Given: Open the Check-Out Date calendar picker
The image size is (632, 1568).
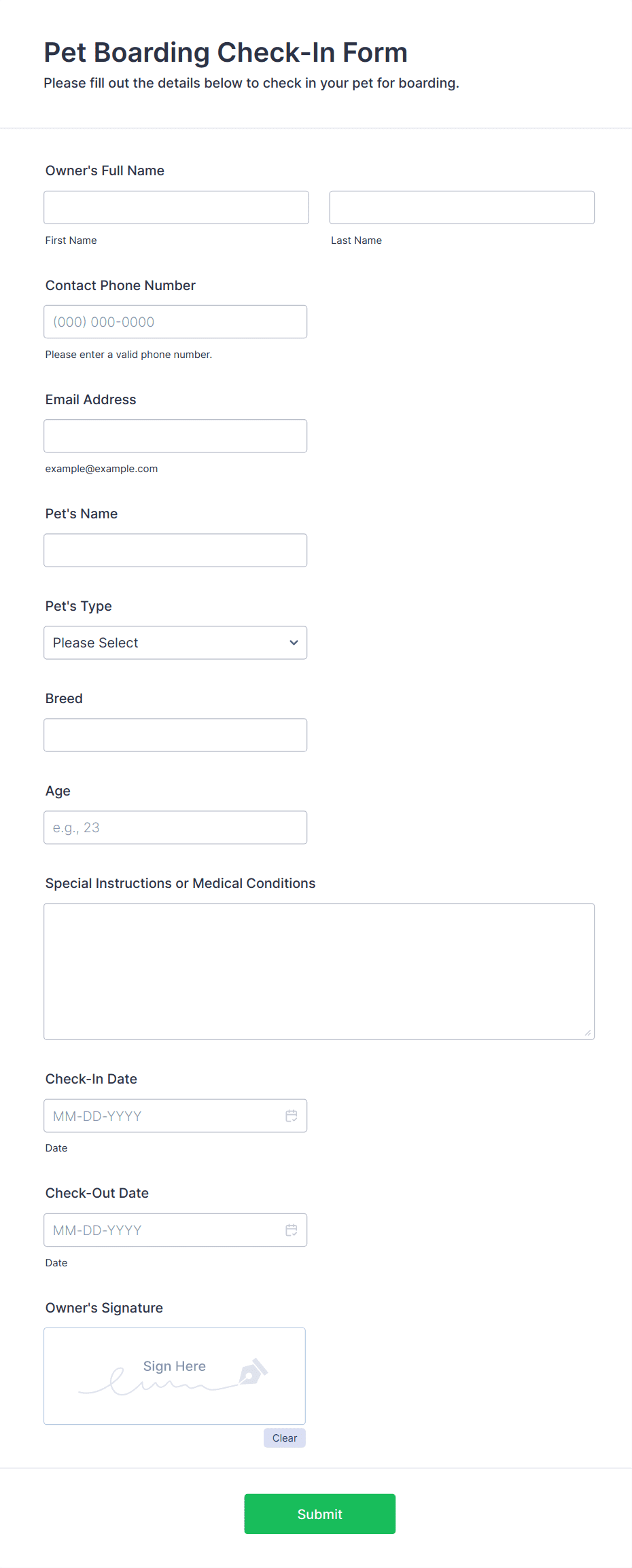Looking at the screenshot, I should (x=292, y=1230).
